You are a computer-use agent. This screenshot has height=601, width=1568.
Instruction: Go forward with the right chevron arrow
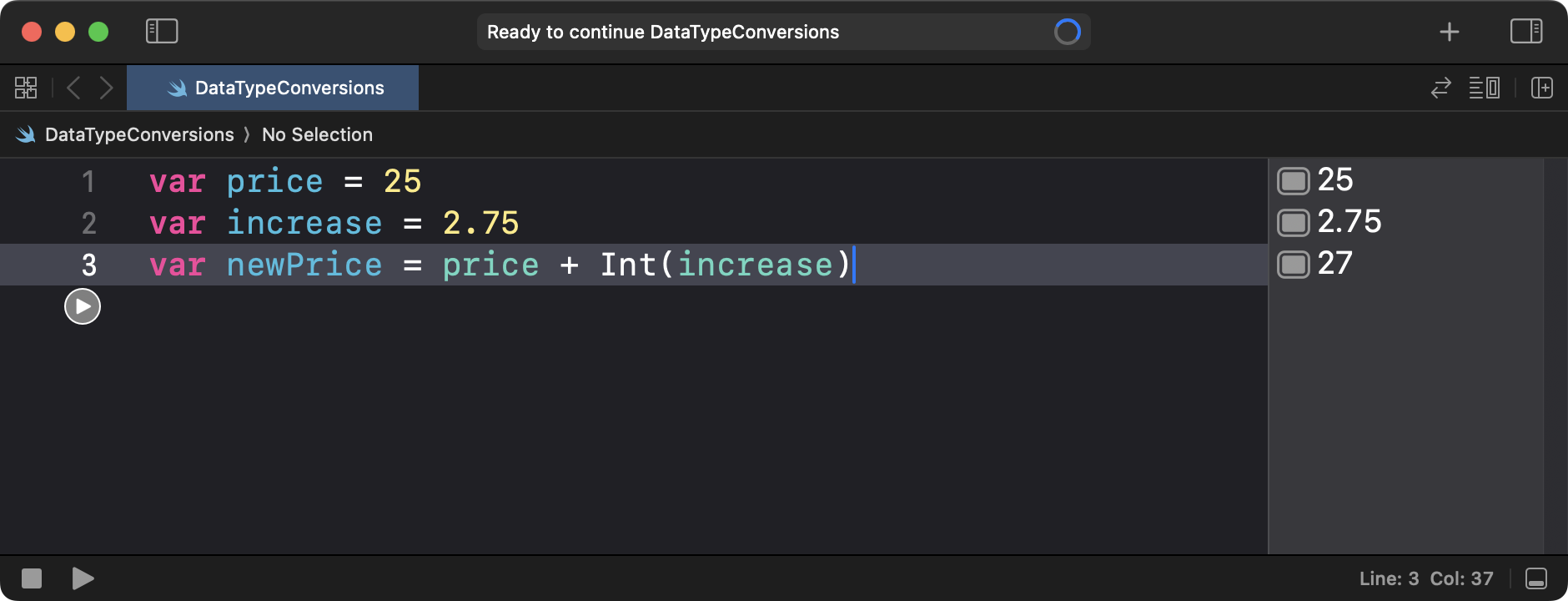coord(106,88)
